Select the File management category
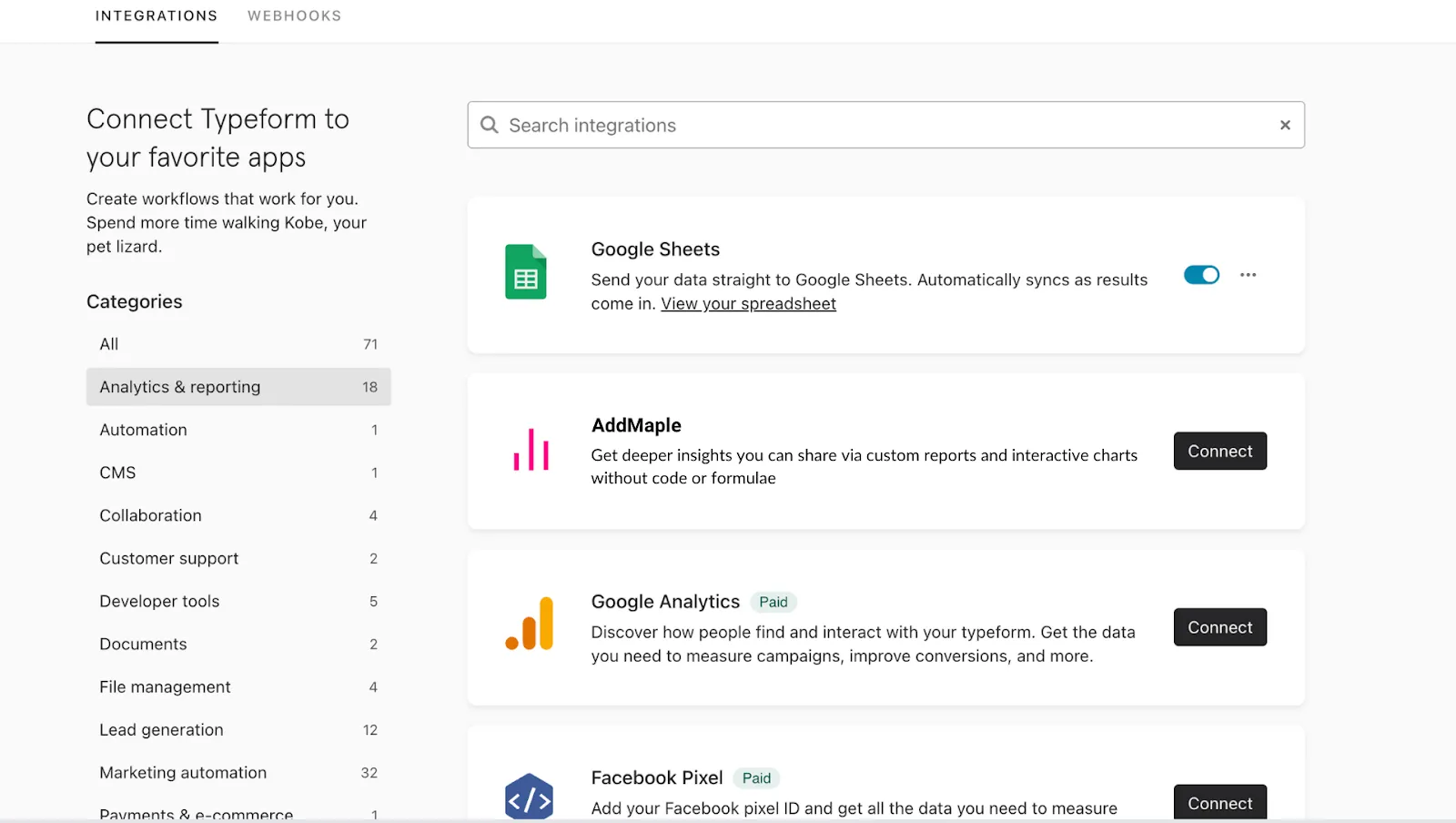This screenshot has width=1456, height=823. coord(238,686)
